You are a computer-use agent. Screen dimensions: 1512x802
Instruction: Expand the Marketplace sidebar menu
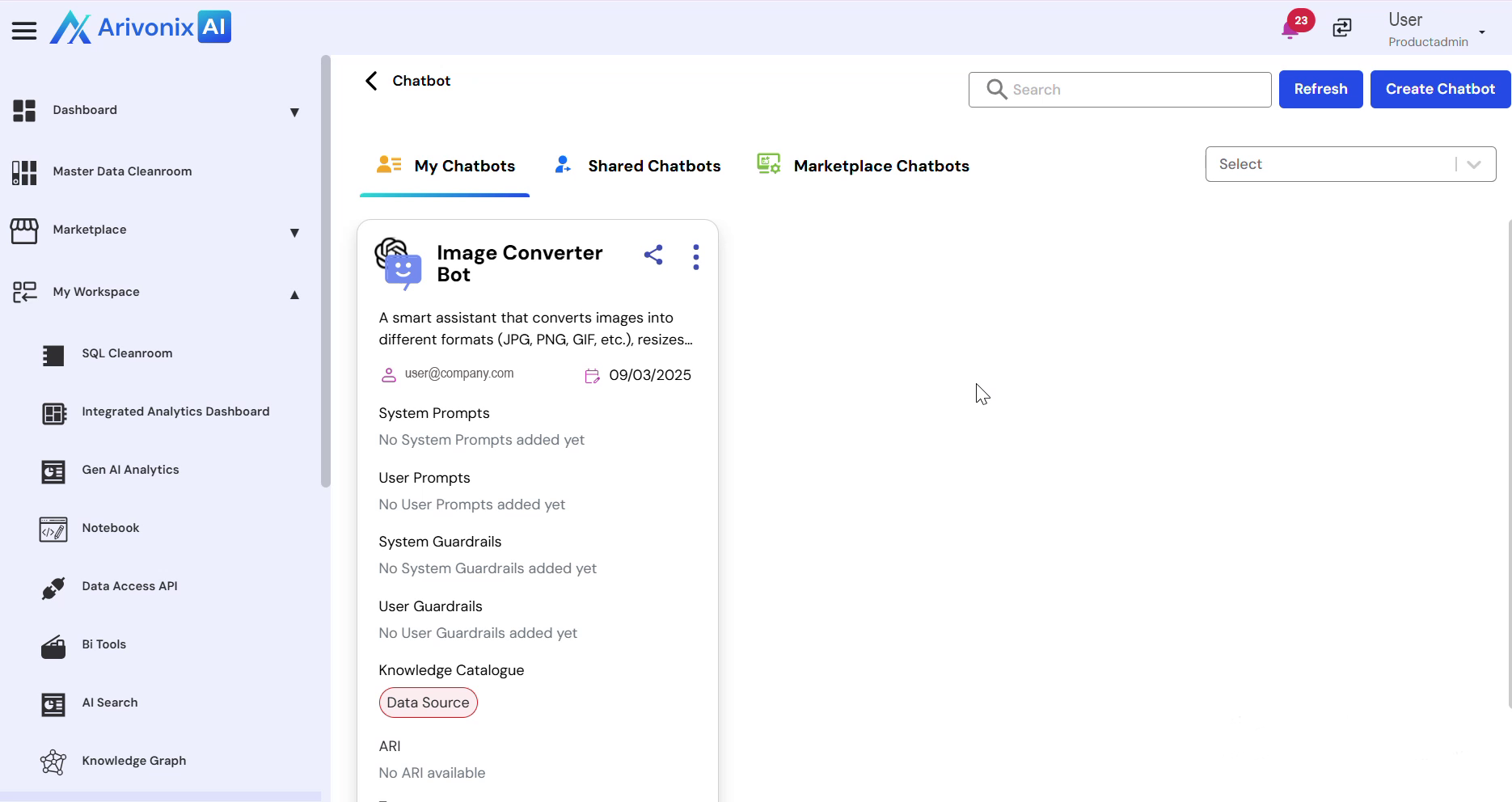(x=294, y=233)
